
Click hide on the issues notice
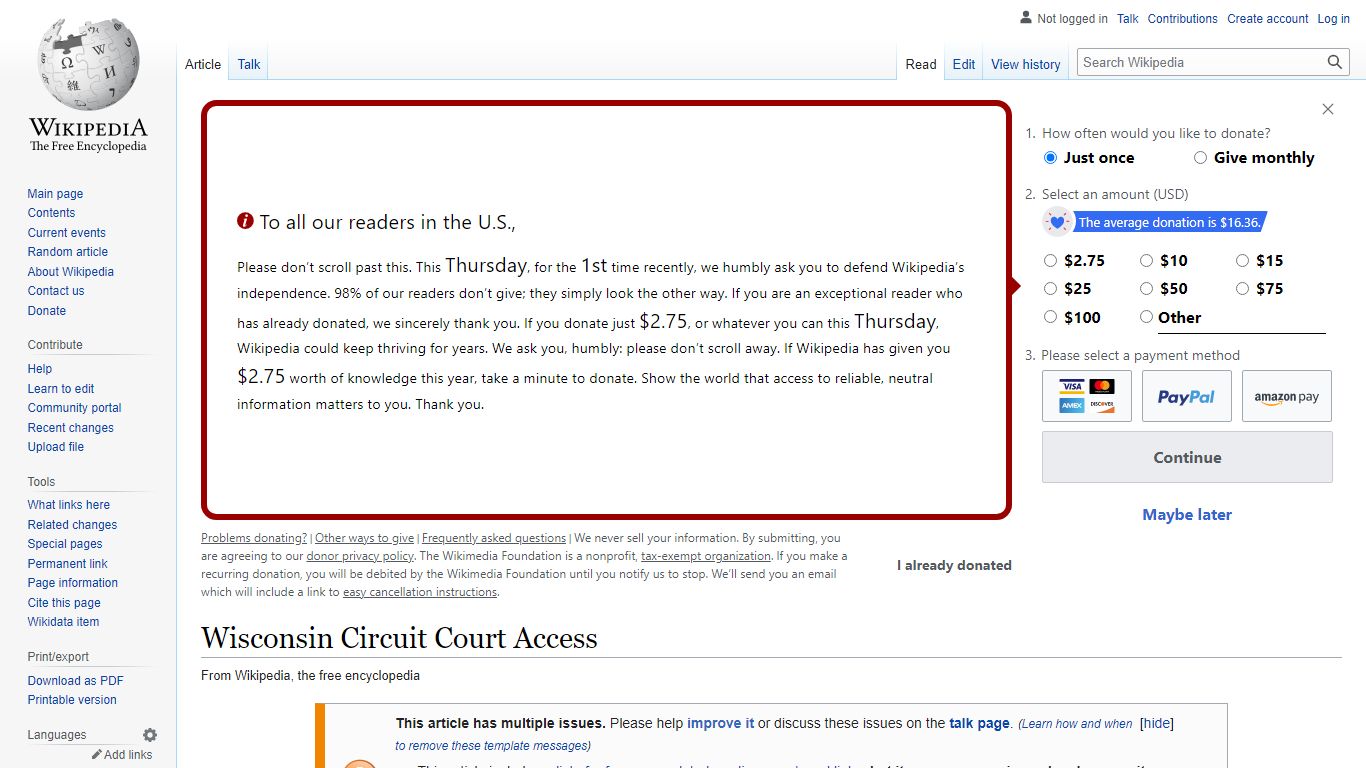point(1157,723)
